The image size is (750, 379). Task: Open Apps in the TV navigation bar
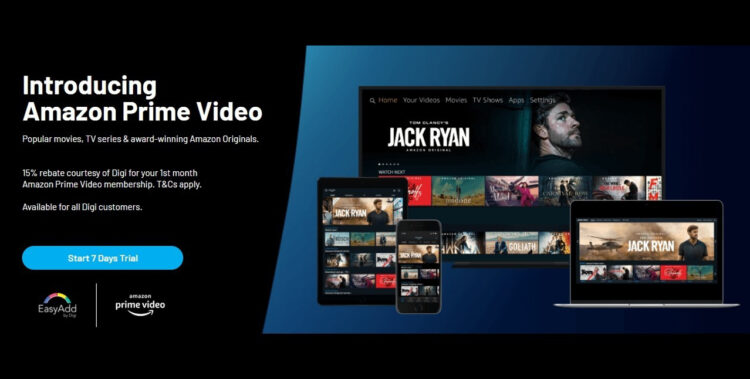pos(516,100)
